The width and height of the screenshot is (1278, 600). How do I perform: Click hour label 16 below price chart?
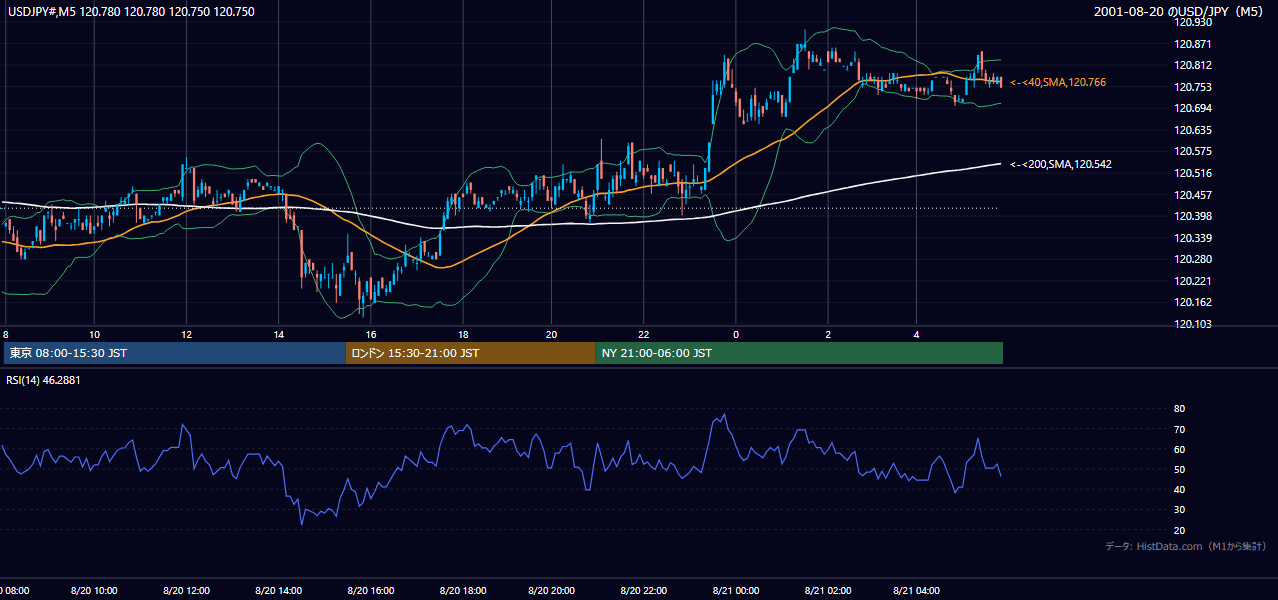[x=370, y=334]
